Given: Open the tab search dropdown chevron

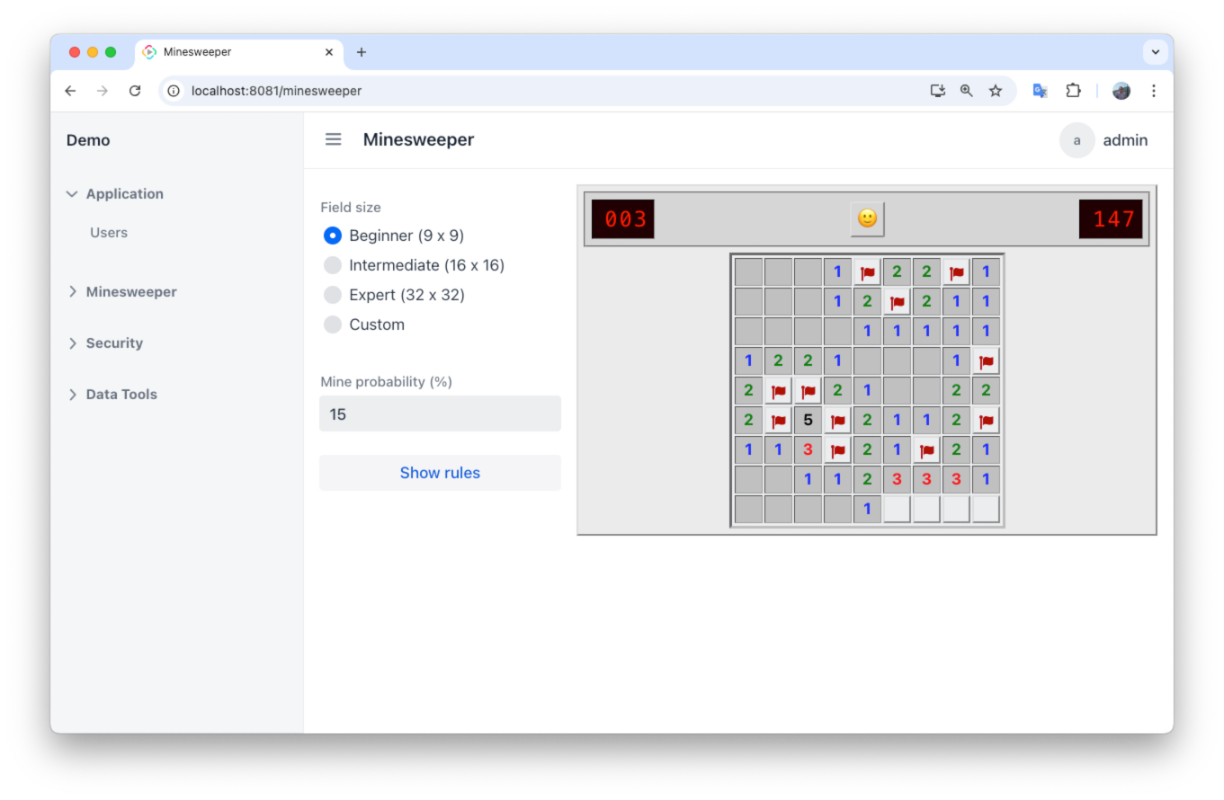Looking at the screenshot, I should 1155,52.
